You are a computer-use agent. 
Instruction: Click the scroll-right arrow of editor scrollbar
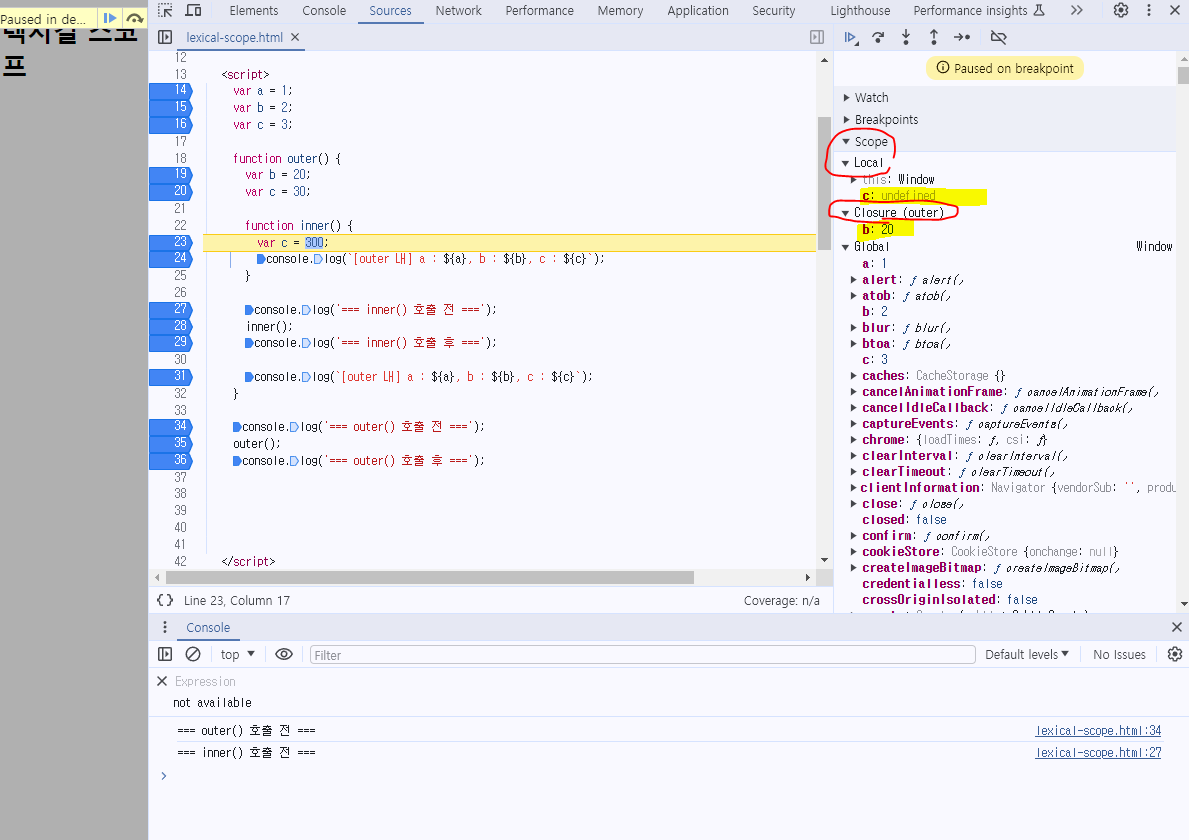tap(808, 578)
